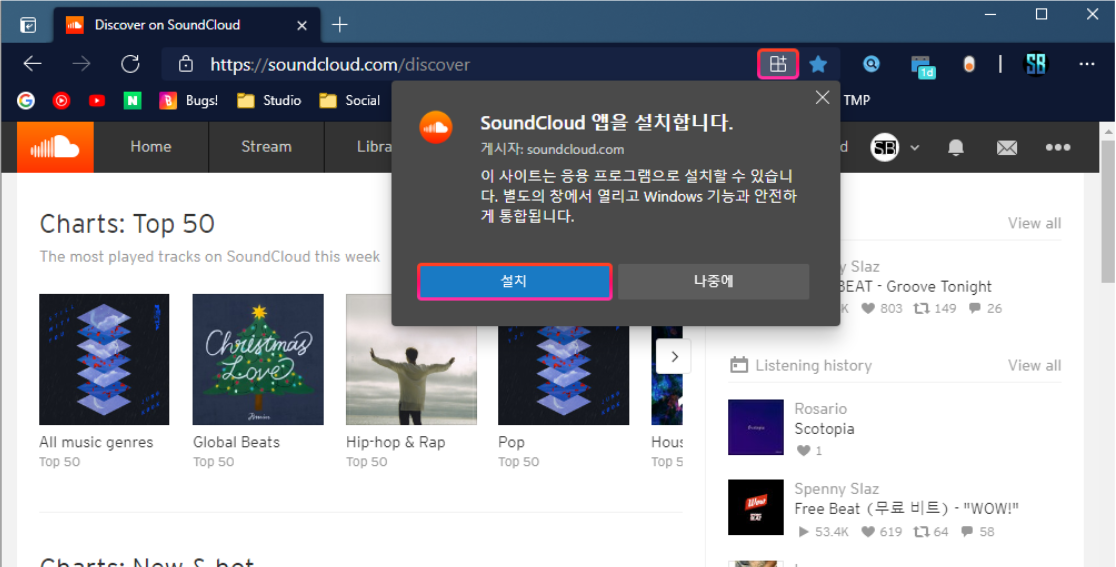Open artist Rosario in listening history

821,409
